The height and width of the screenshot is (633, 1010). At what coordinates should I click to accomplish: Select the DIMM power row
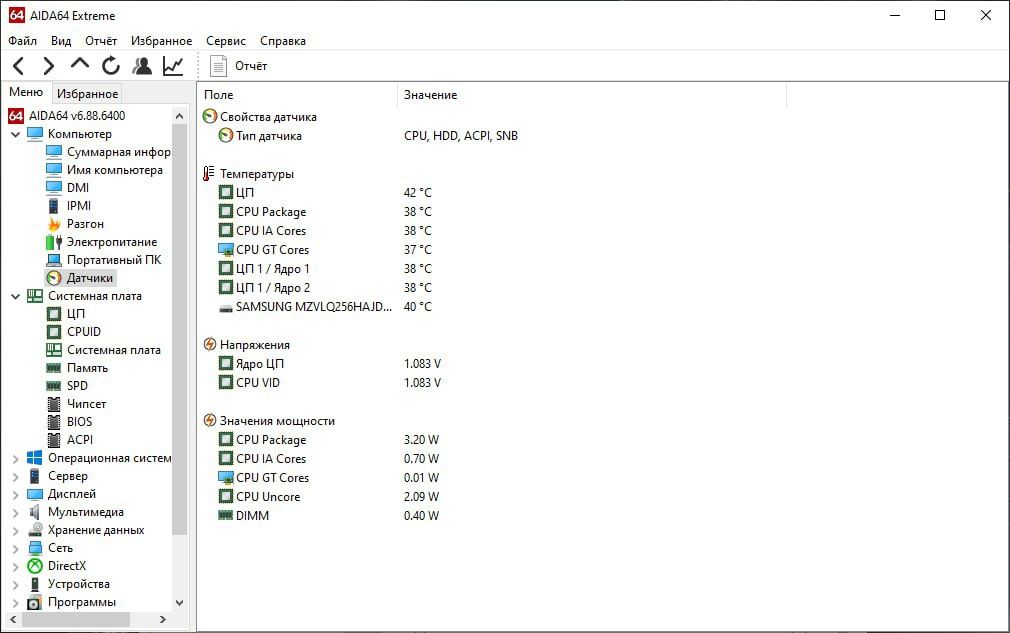pos(329,516)
